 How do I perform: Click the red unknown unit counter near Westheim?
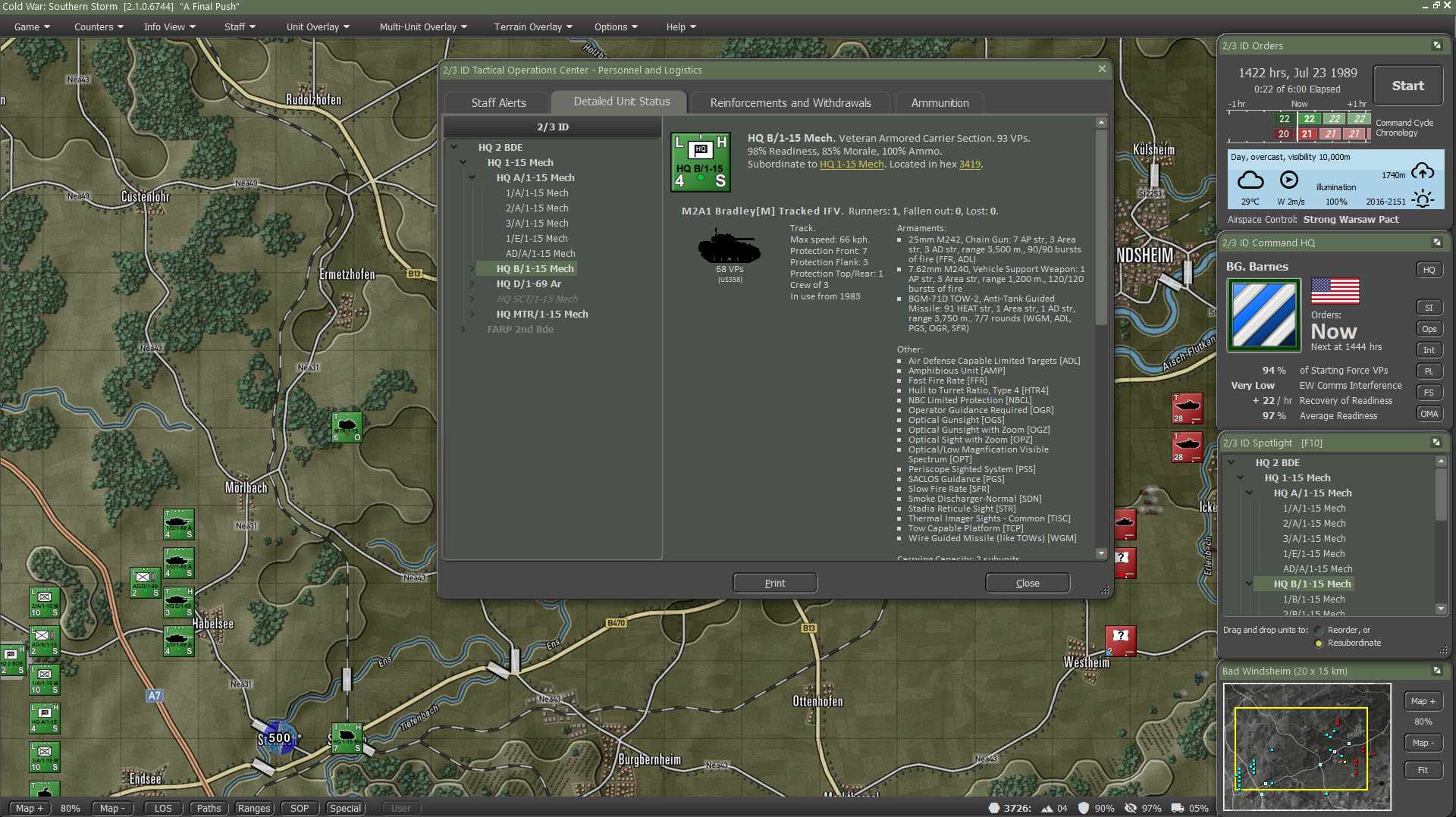[1121, 640]
